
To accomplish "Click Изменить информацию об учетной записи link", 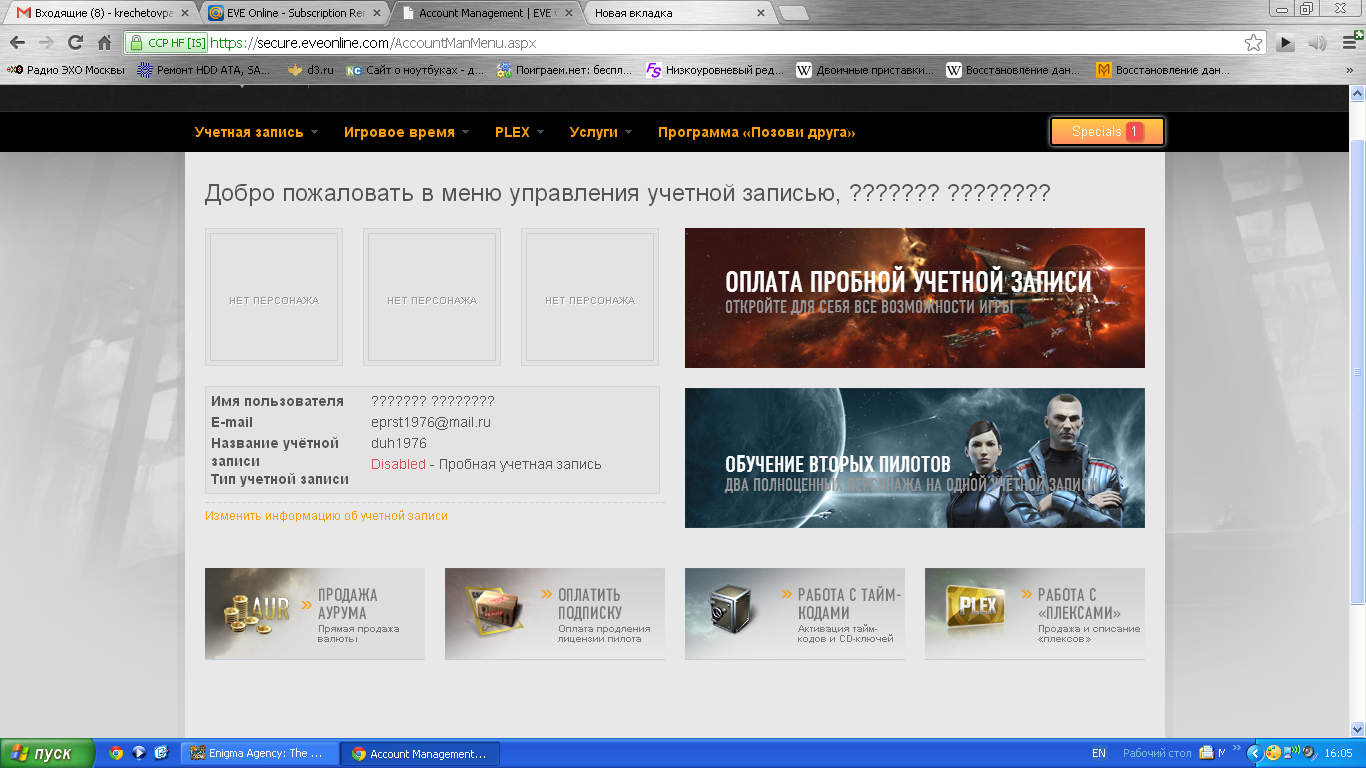I will pyautogui.click(x=326, y=516).
